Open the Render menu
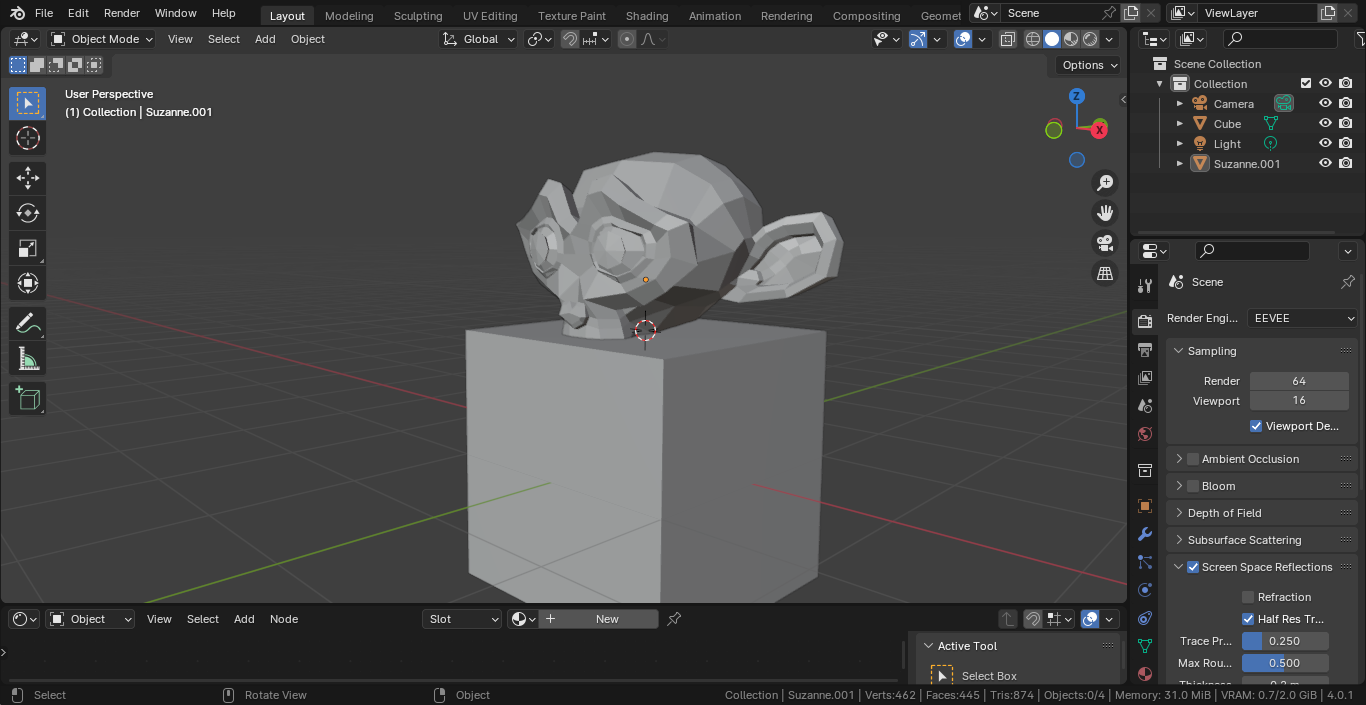 coord(122,13)
